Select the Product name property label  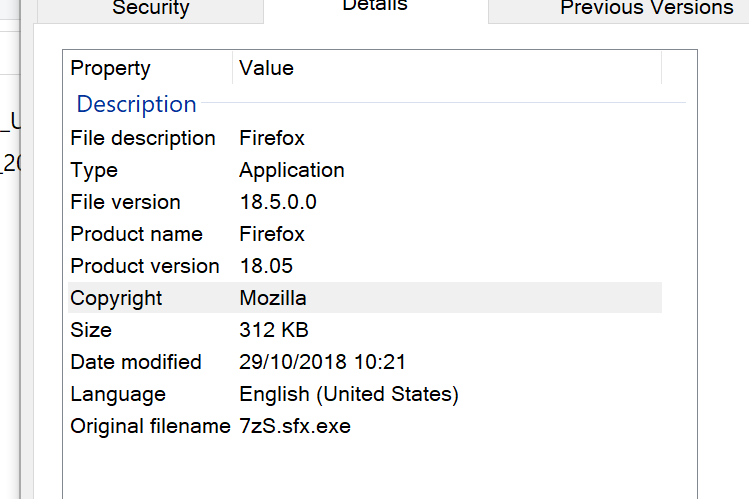point(137,234)
